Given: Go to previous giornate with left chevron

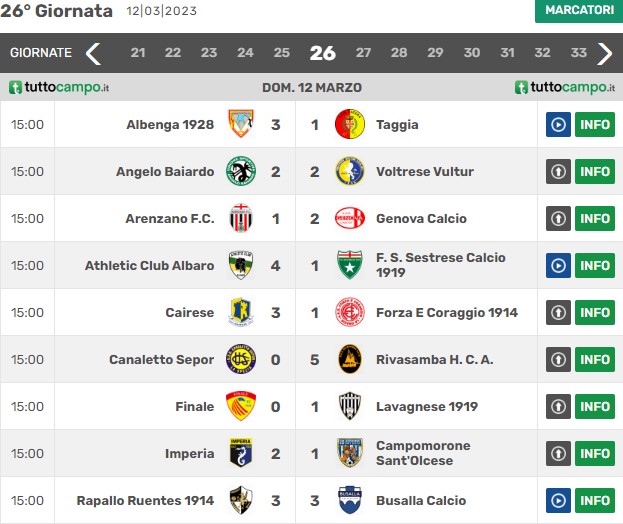Looking at the screenshot, I should [93, 53].
